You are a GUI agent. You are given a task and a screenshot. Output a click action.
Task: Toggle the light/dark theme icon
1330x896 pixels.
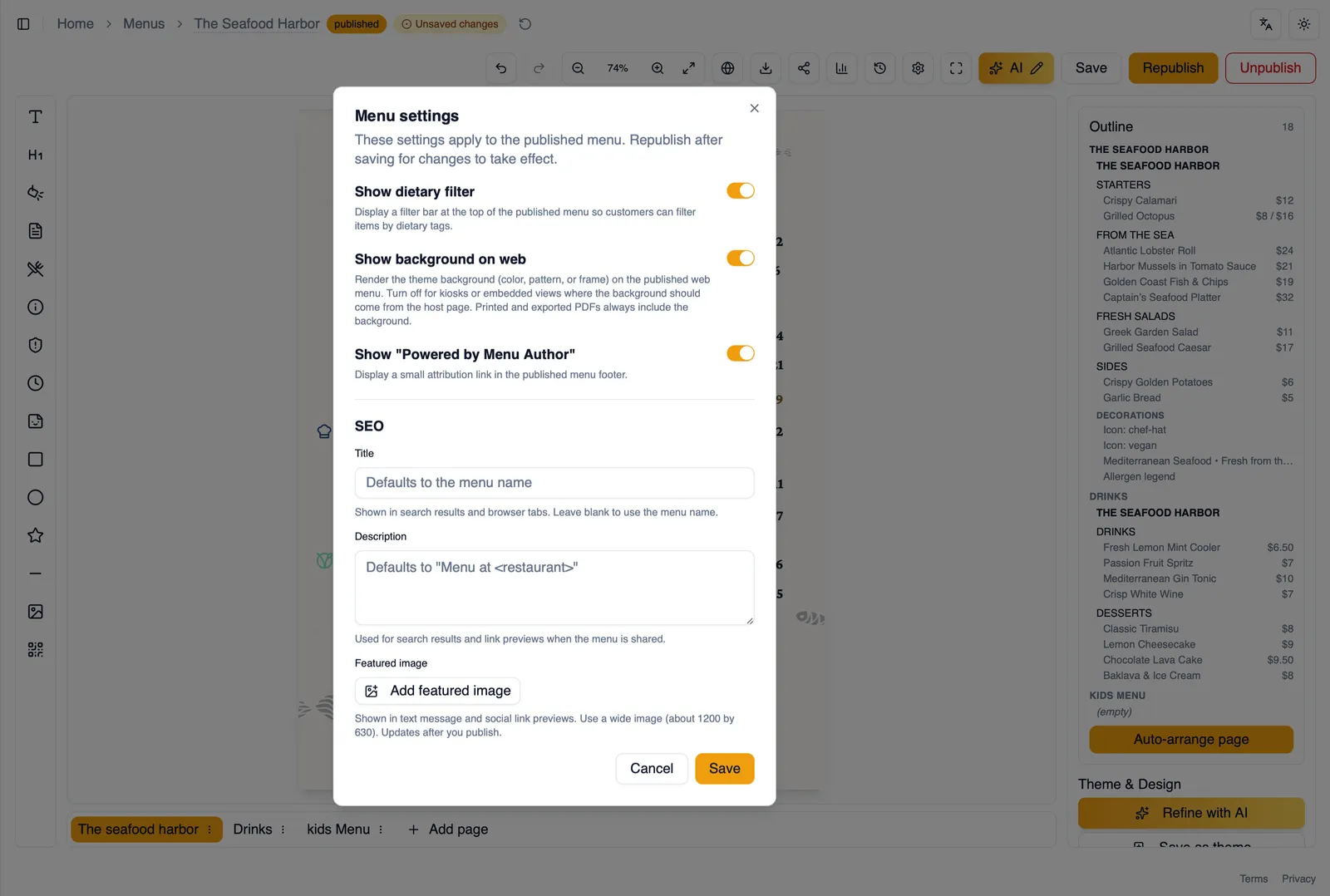point(1303,24)
